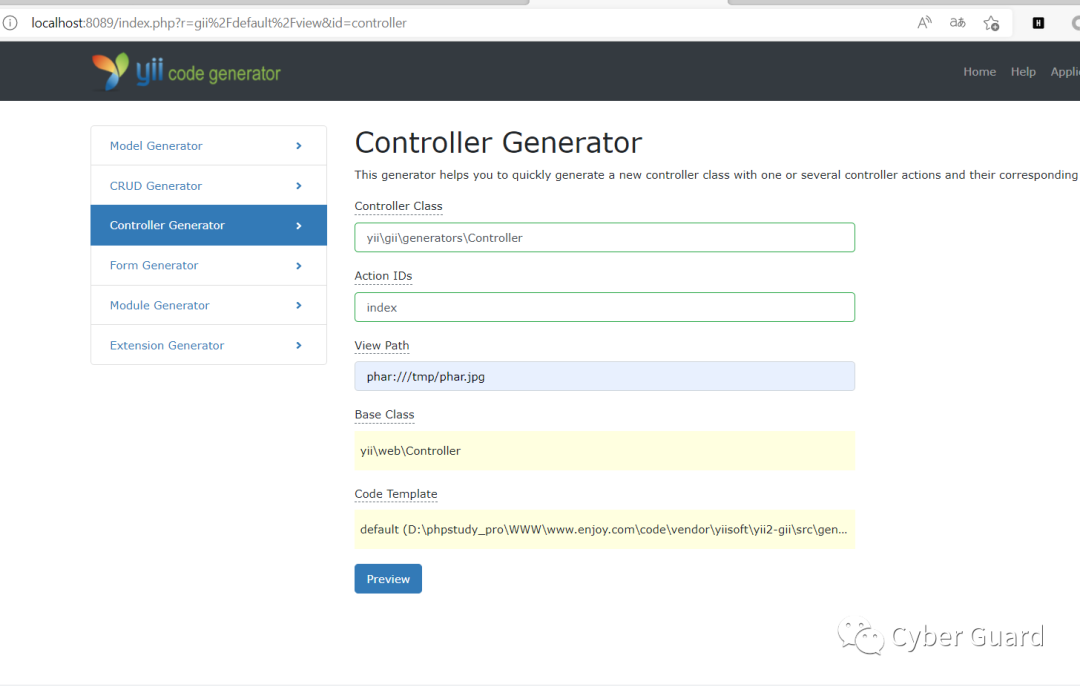Open the Extension Generator sidebar item
The height and width of the screenshot is (687, 1080).
pos(208,345)
